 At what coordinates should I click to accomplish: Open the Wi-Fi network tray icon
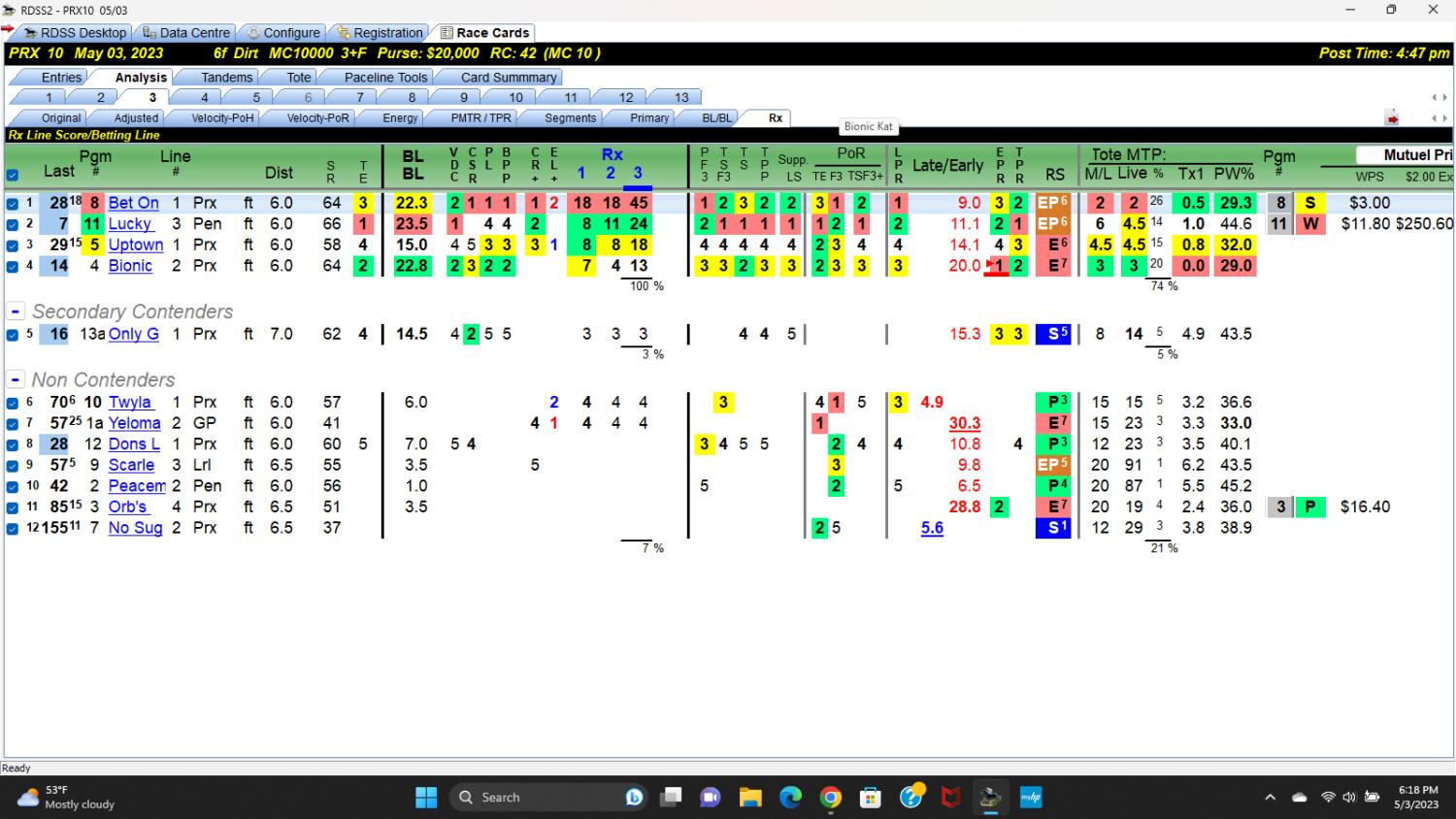(1328, 798)
